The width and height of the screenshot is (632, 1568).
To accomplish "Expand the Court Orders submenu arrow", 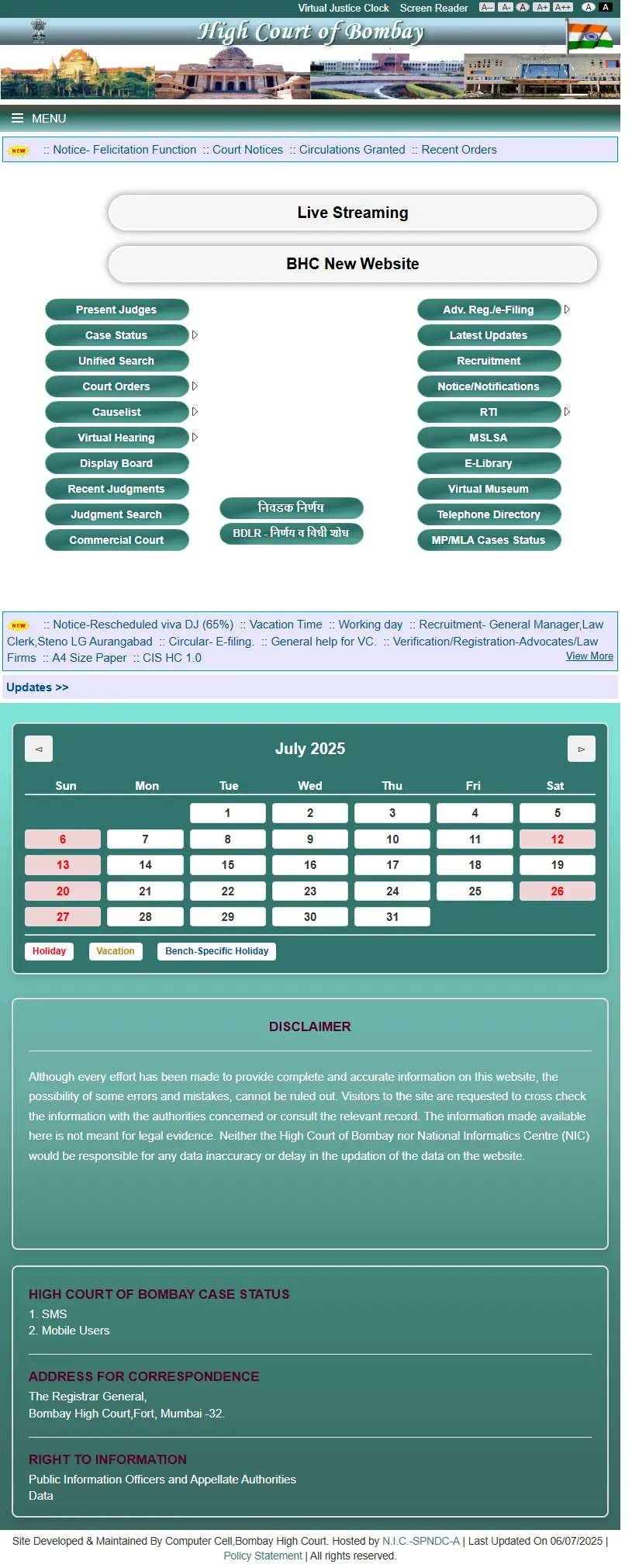I will click(195, 386).
